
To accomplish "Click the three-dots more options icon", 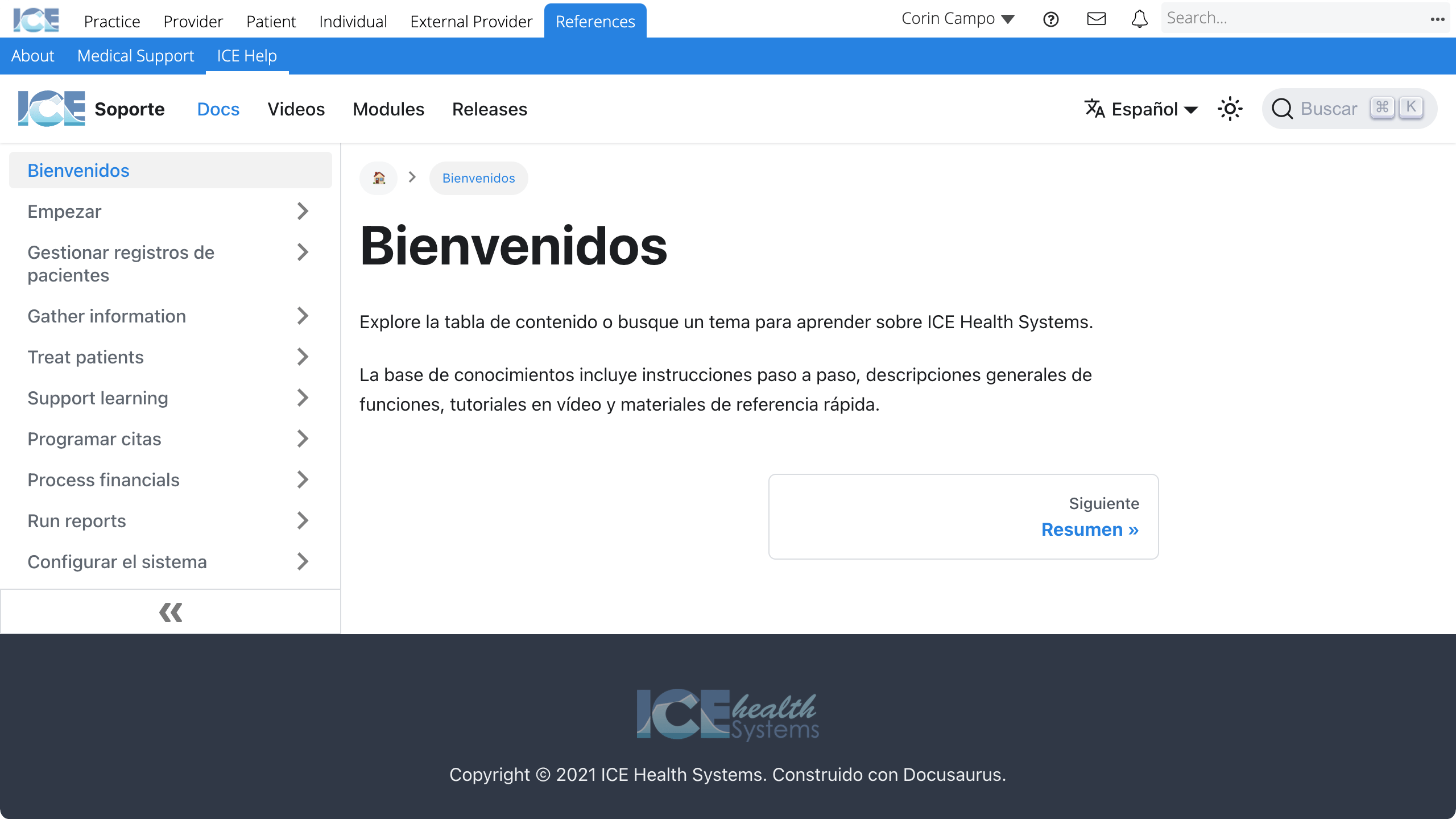I will pos(1438,19).
